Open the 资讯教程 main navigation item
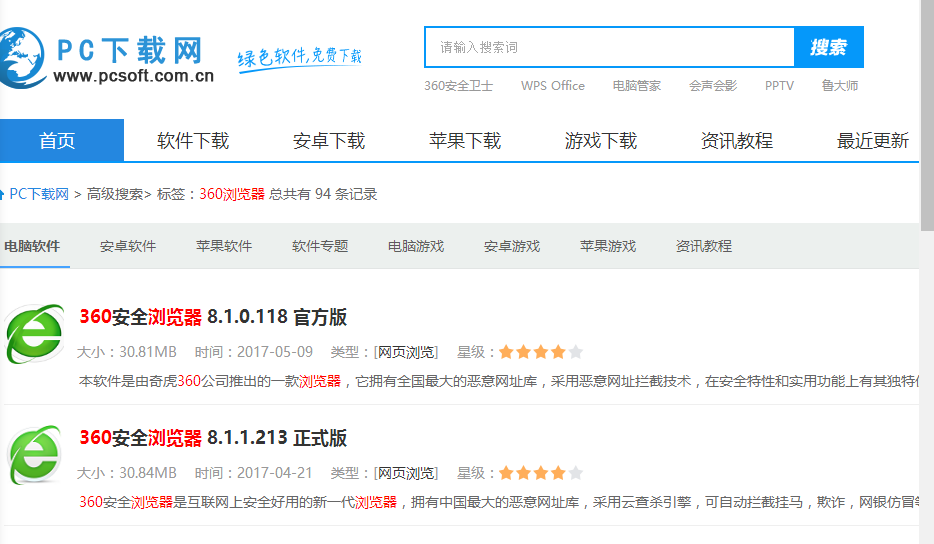Viewport: 934px width, 544px height. (737, 141)
